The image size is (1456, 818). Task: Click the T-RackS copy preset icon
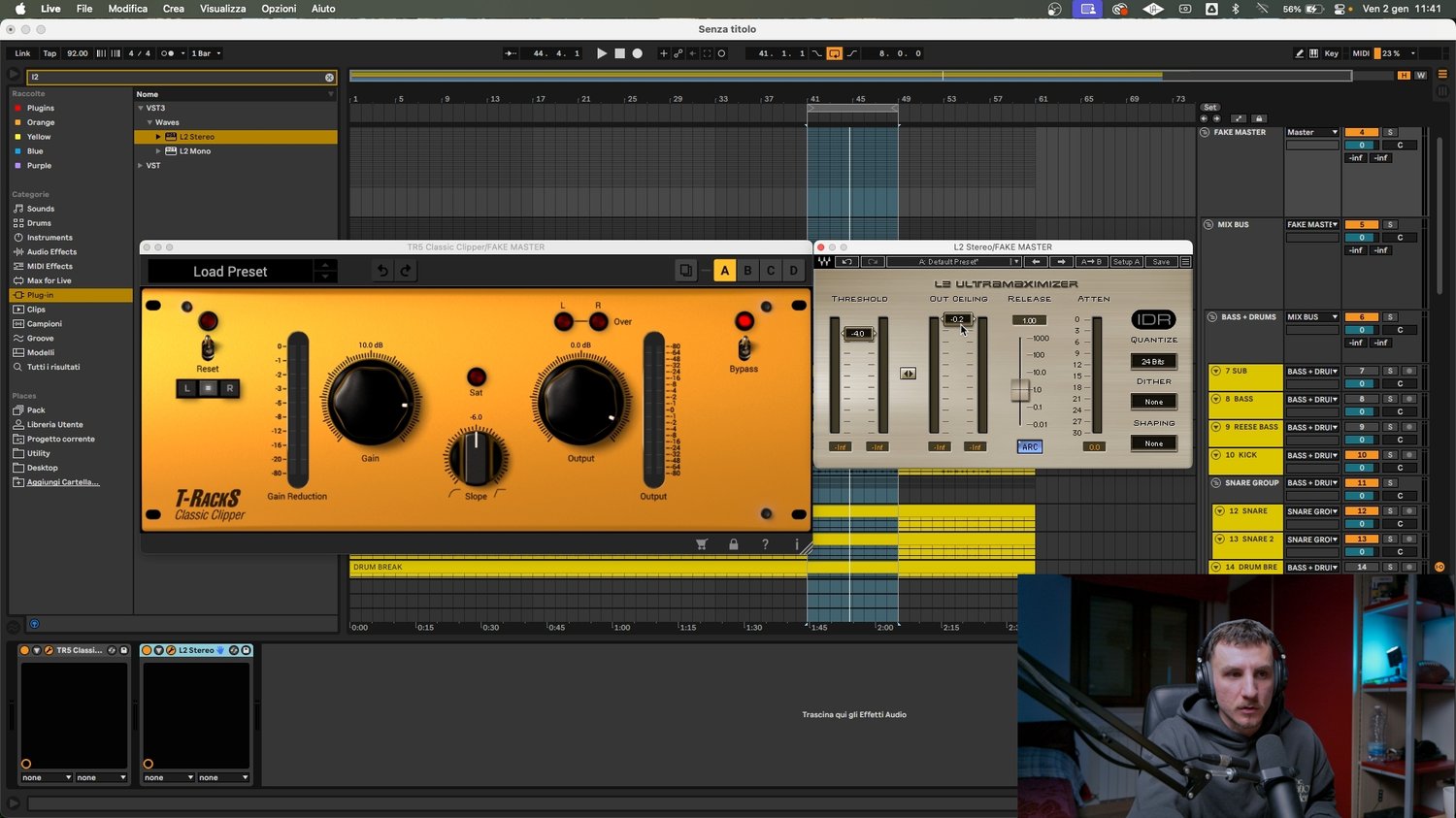click(x=686, y=271)
